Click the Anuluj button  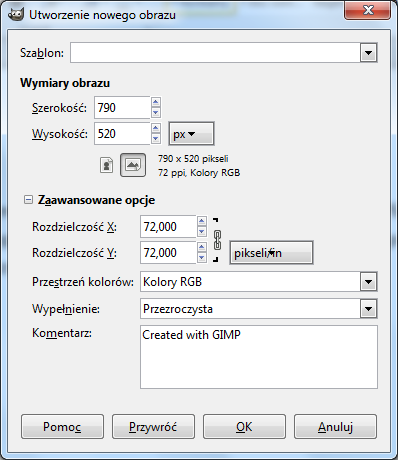[x=335, y=426]
